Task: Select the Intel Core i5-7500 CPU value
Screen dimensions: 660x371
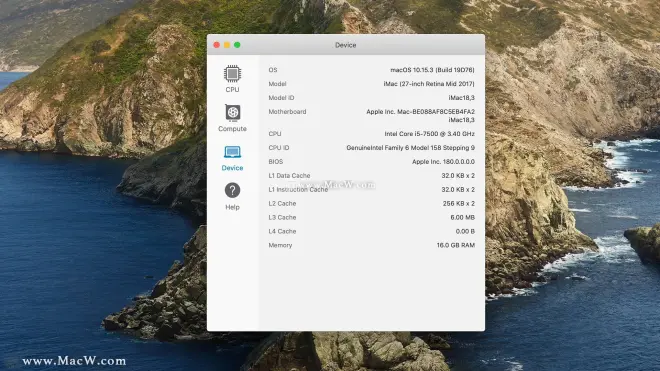Action: pyautogui.click(x=429, y=134)
